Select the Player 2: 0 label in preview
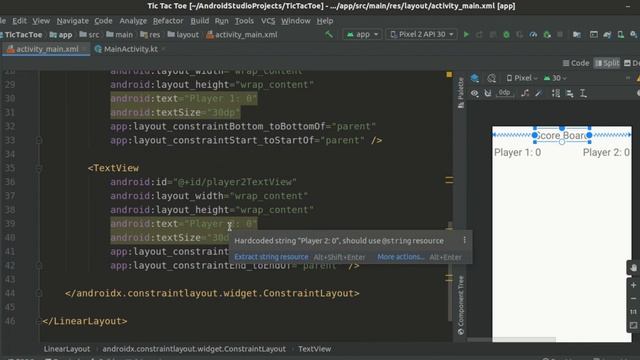The height and width of the screenshot is (360, 640). click(x=606, y=153)
